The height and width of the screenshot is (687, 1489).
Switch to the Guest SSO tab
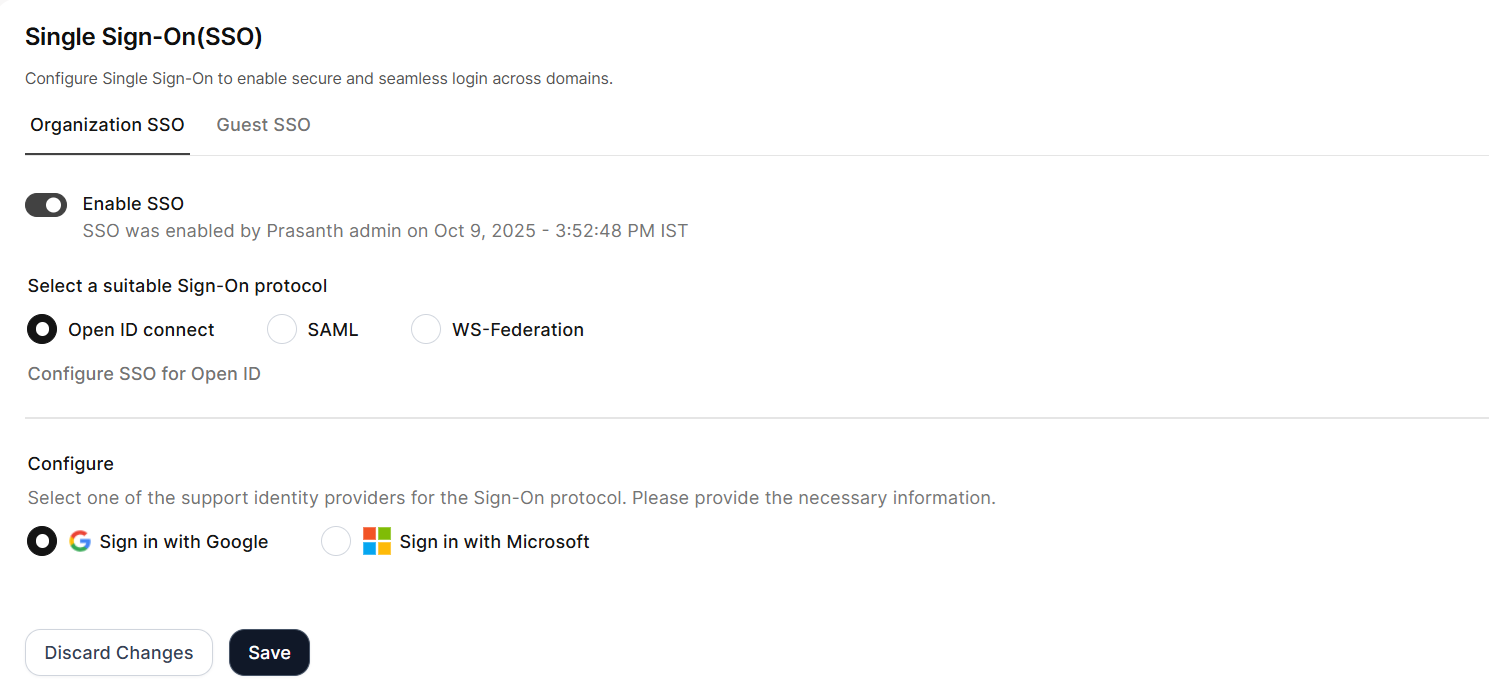pos(263,125)
